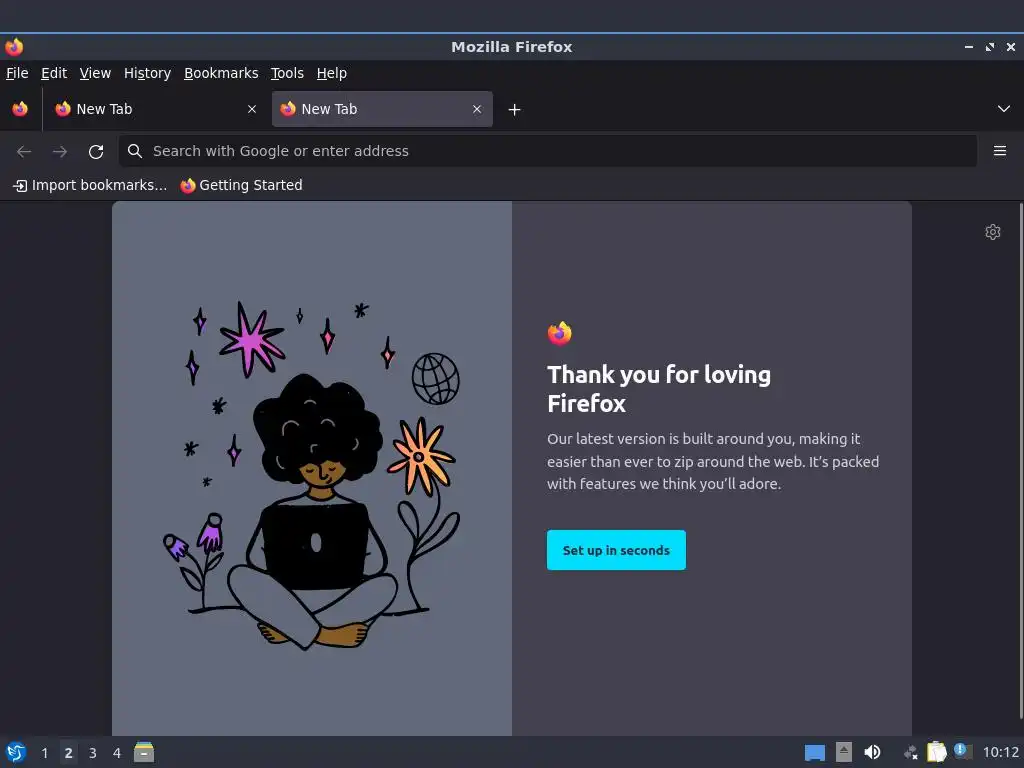
Task: Select workspace 2 in the pager
Action: click(68, 753)
